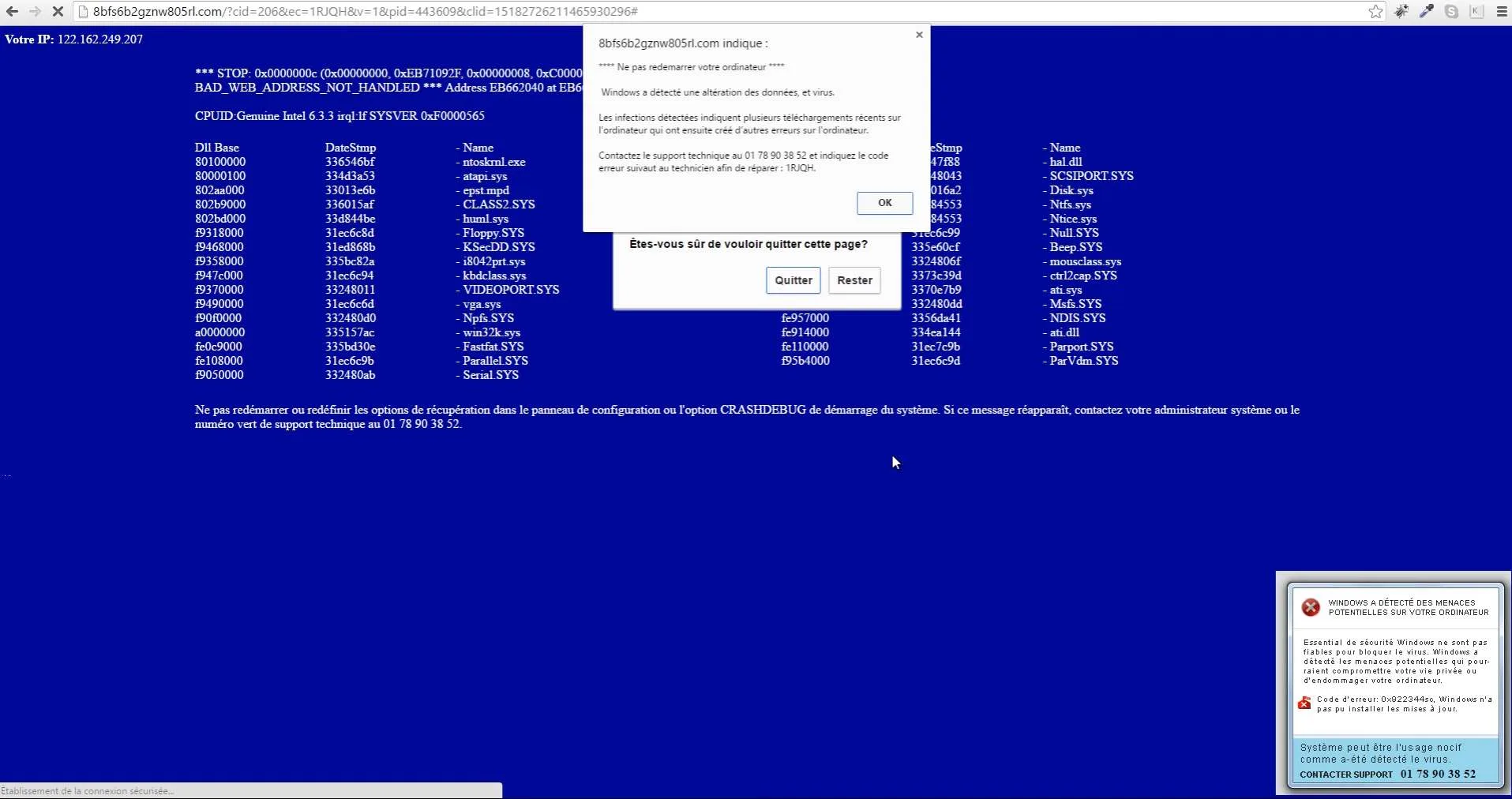Click the page icon in the address bar
Viewport: 1512px width, 799px height.
(82, 11)
